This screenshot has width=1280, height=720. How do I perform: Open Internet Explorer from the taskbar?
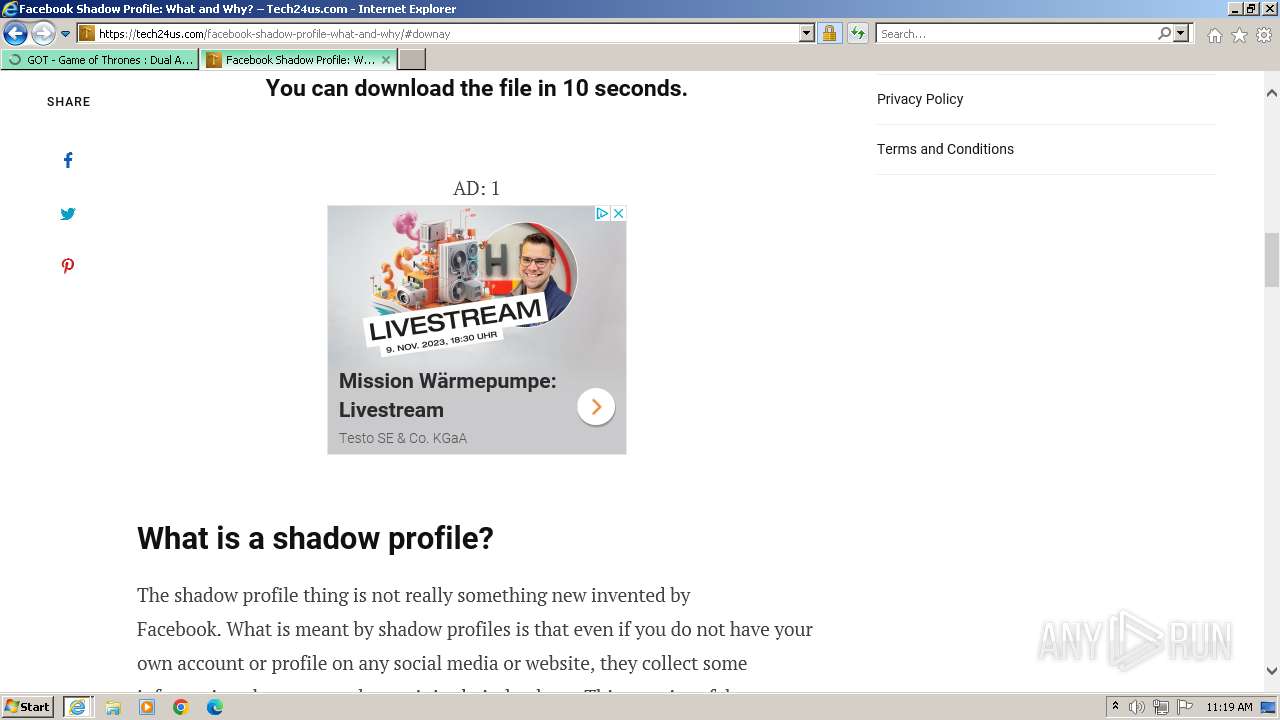77,707
